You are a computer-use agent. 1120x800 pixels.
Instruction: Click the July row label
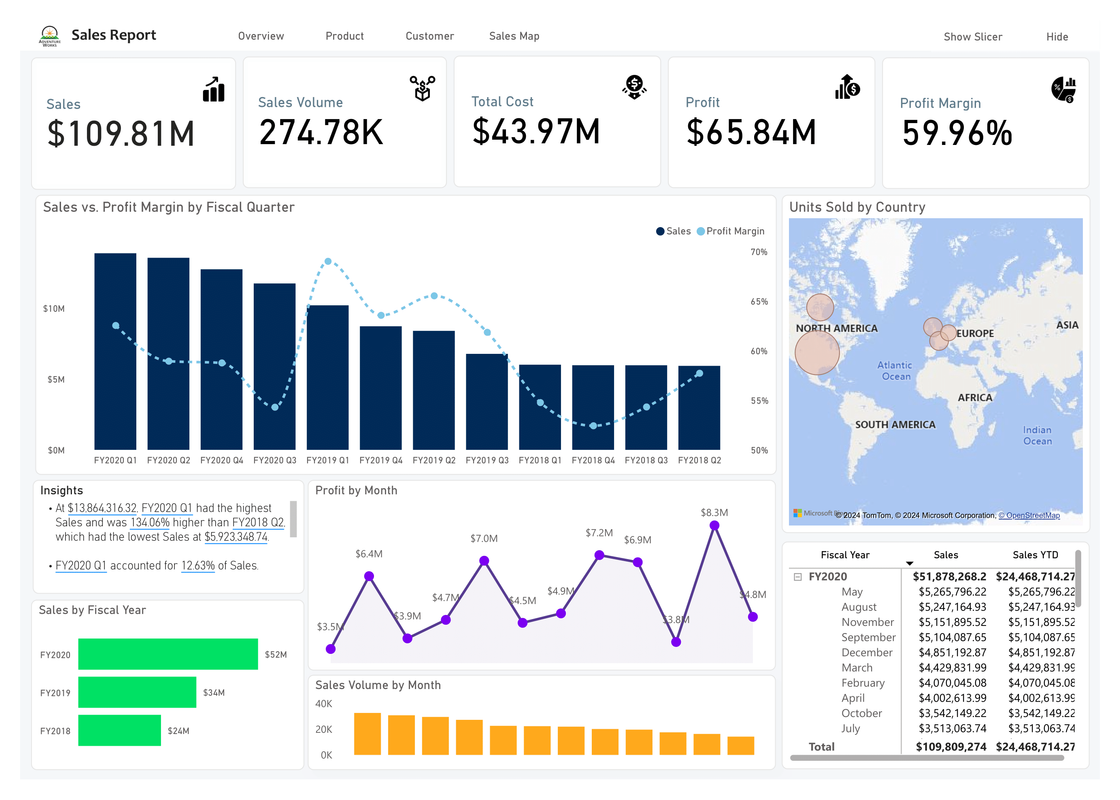[x=850, y=729]
